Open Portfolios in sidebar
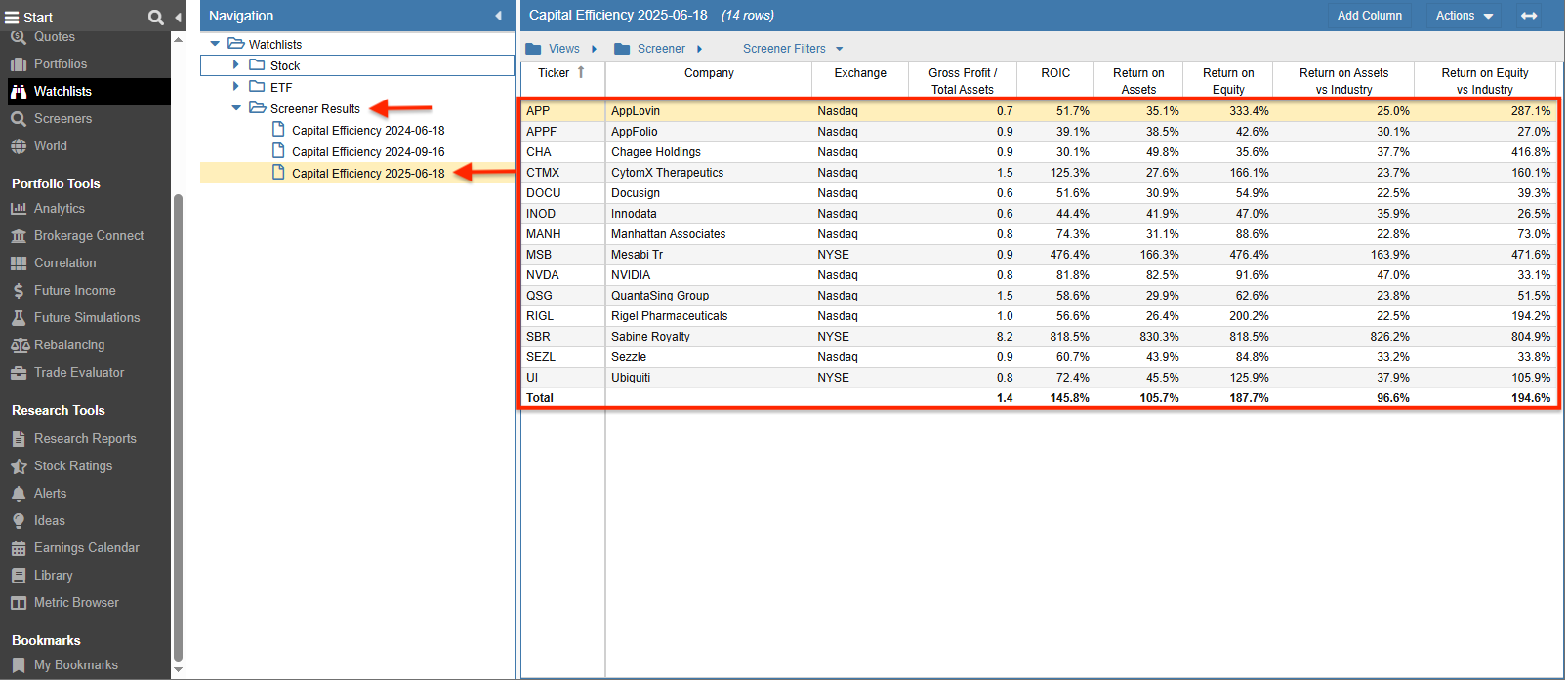This screenshot has height=683, width=1568. pyautogui.click(x=61, y=63)
